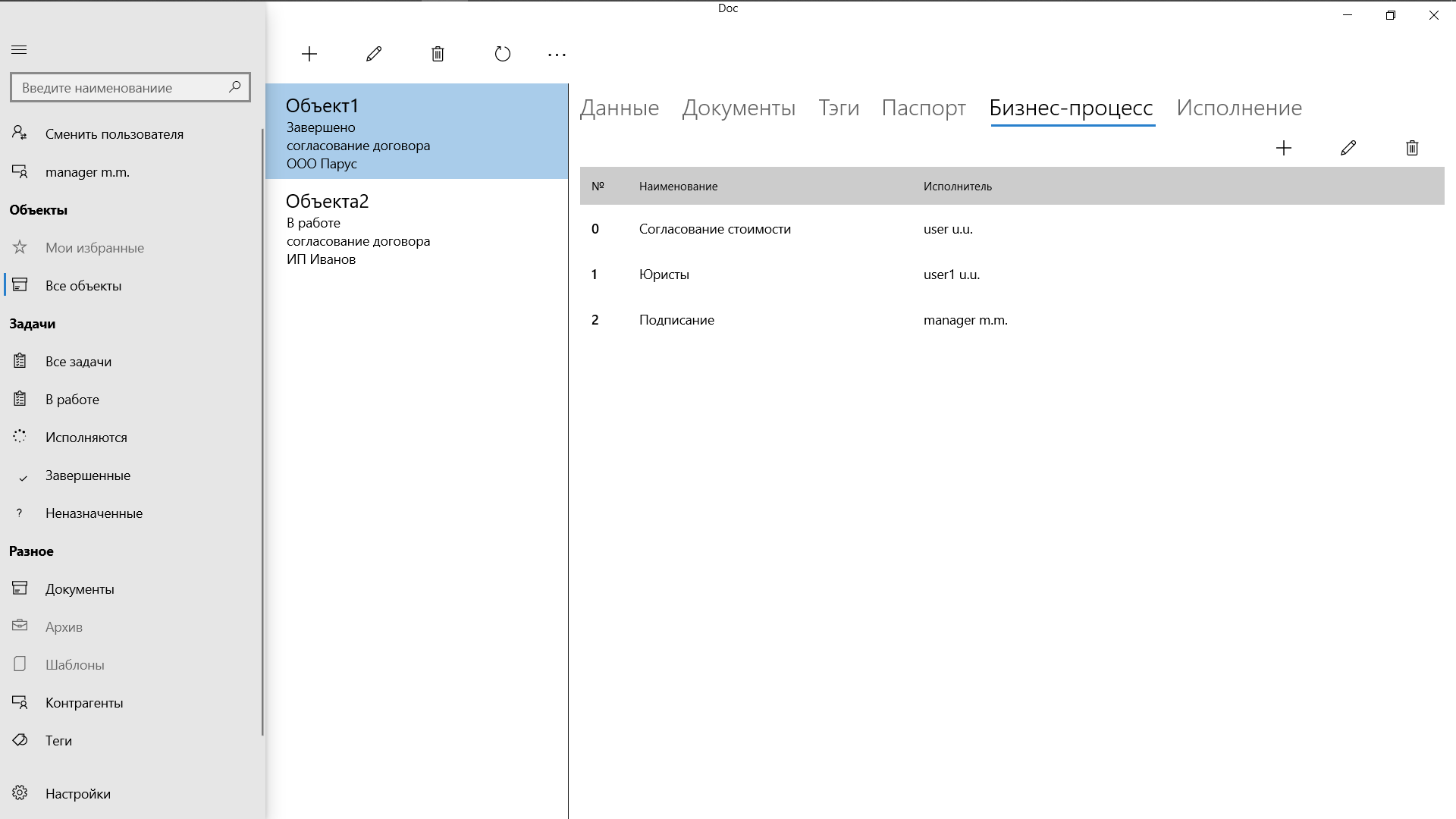This screenshot has width=1456, height=819.
Task: Add a new business process step
Action: [x=1284, y=148]
